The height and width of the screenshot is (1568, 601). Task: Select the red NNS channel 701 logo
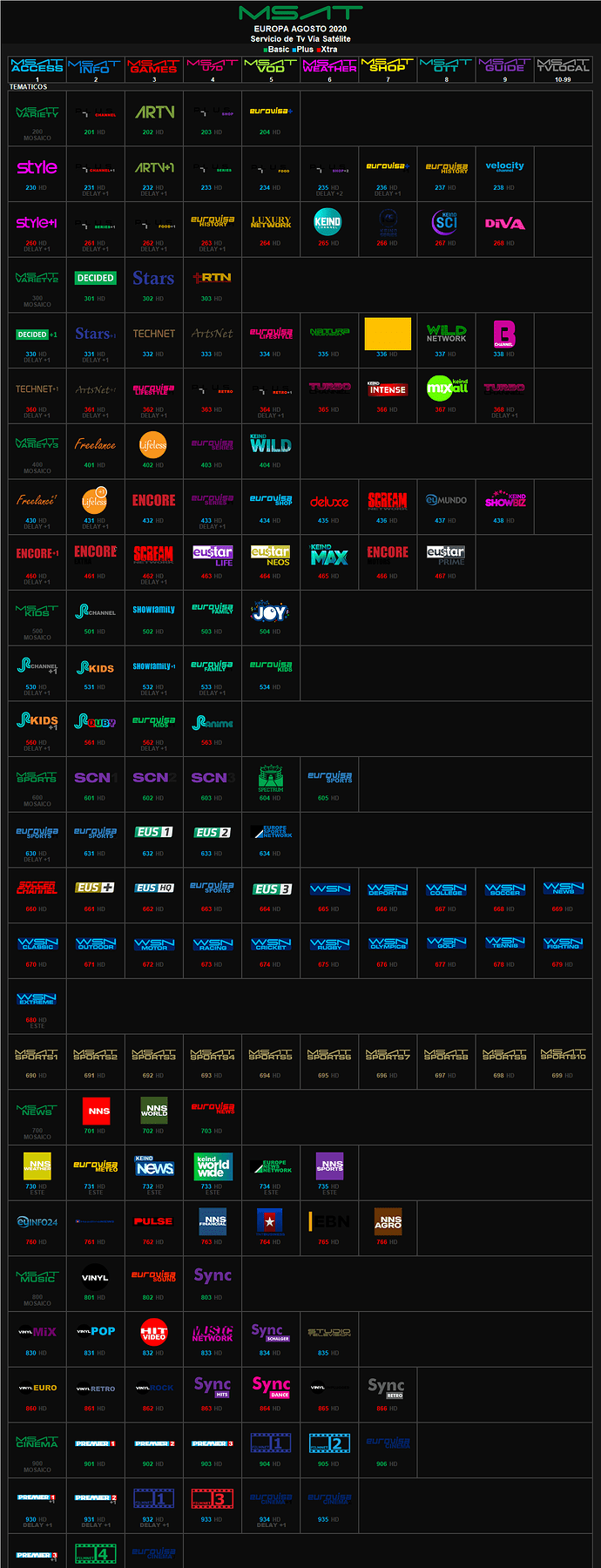coord(96,1111)
